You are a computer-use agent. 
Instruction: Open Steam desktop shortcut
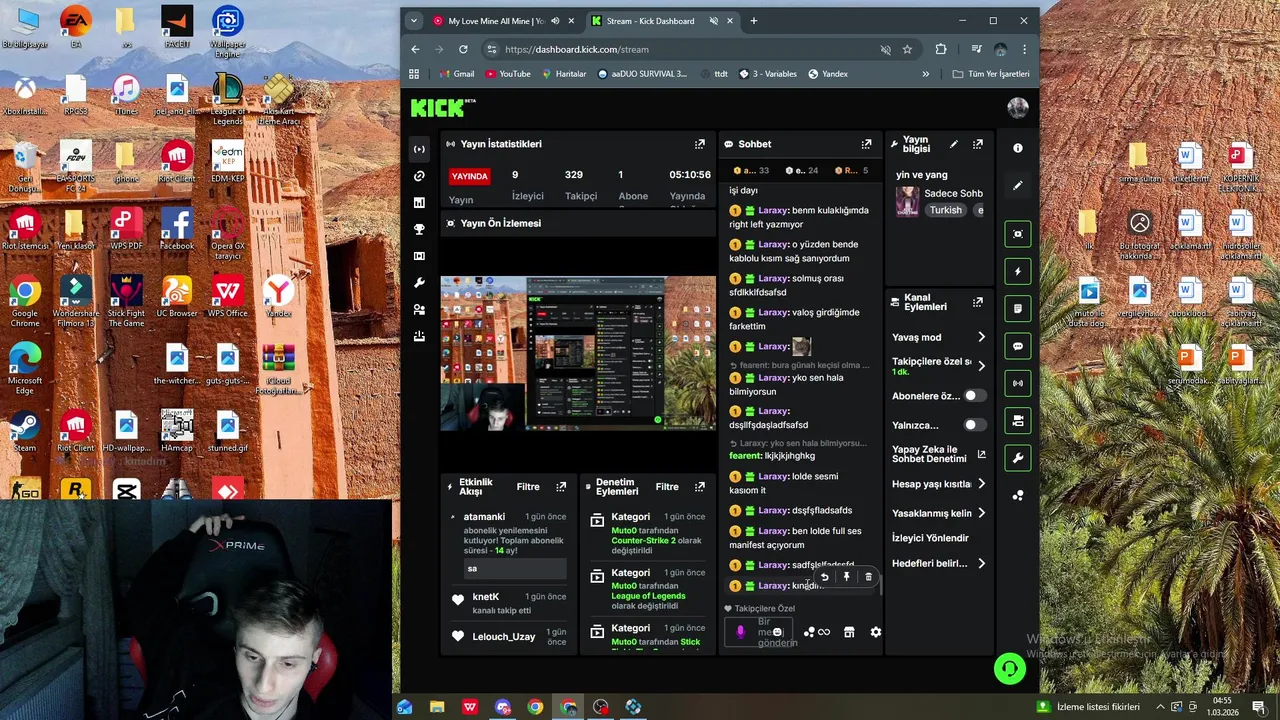tap(25, 431)
